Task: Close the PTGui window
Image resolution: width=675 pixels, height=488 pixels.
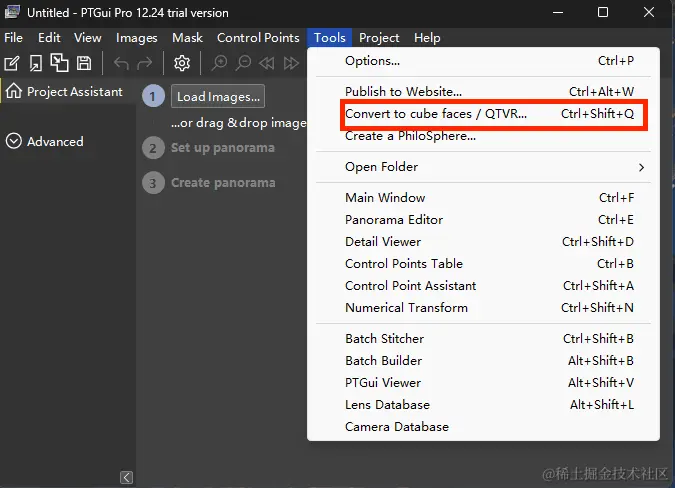Action: click(649, 12)
